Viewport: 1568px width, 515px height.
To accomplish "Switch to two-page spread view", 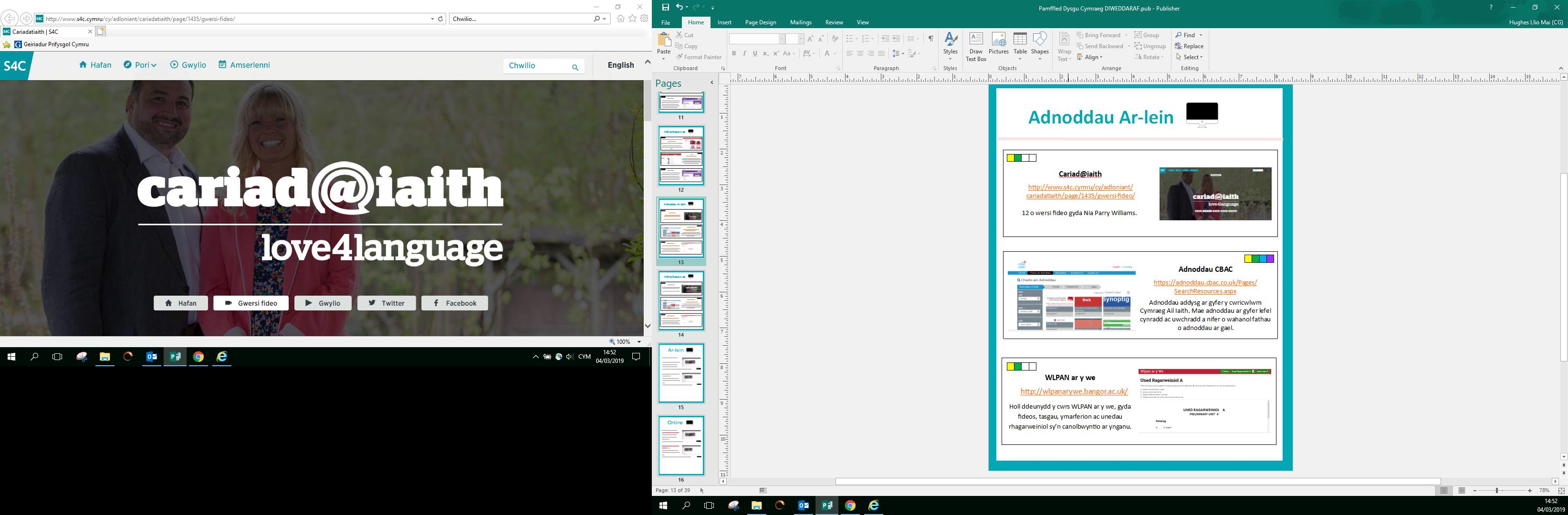I will tap(1462, 491).
